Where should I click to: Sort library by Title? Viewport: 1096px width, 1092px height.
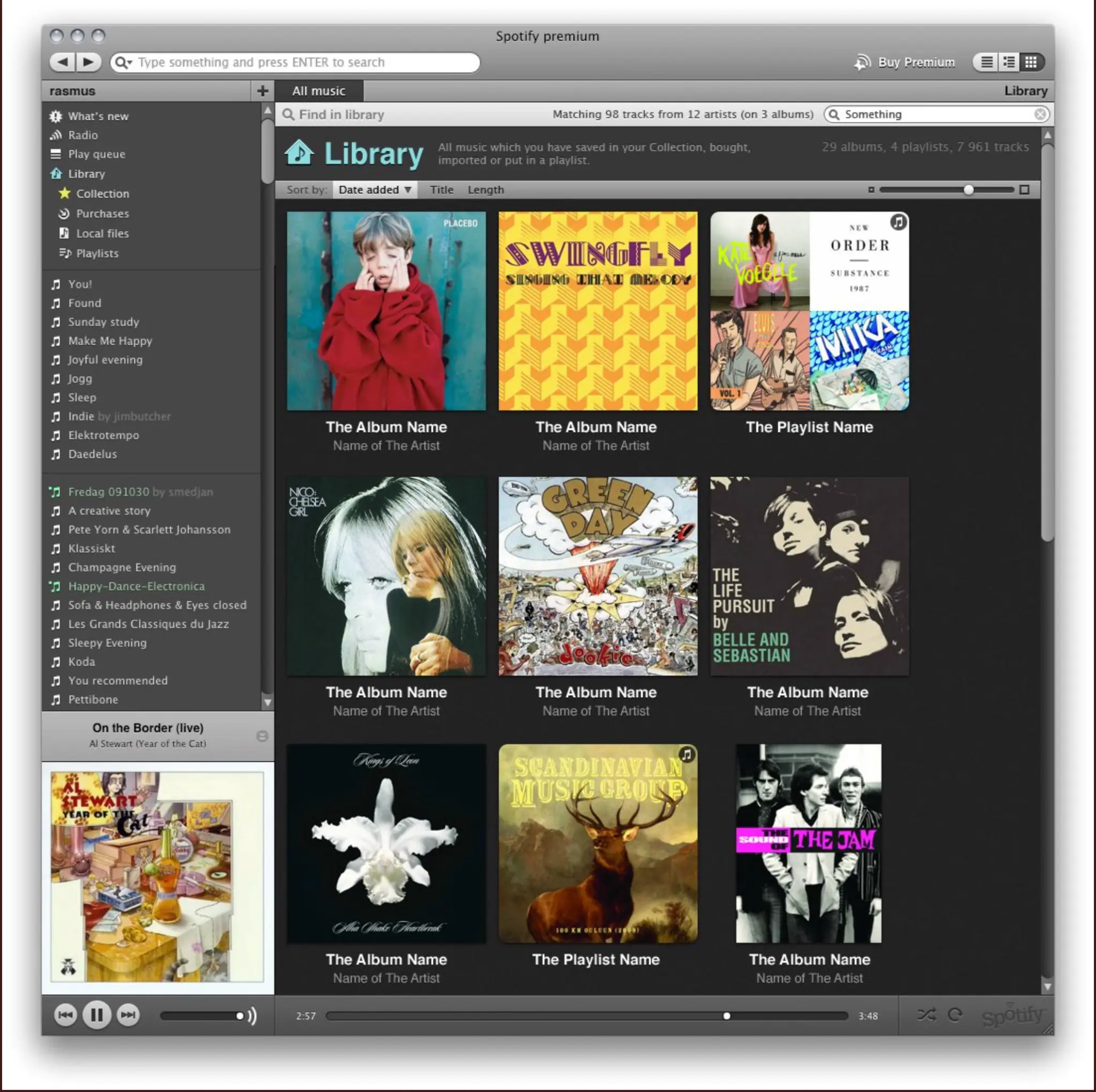pos(442,190)
